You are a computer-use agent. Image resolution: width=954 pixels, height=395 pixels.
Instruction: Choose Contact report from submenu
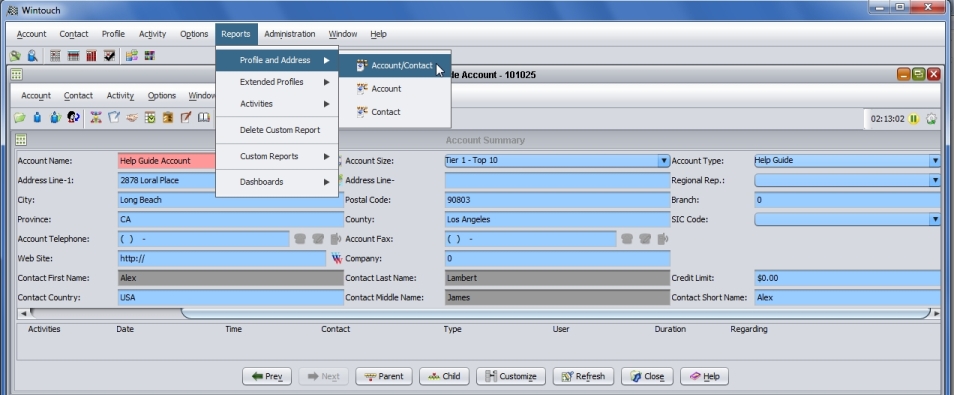394,112
